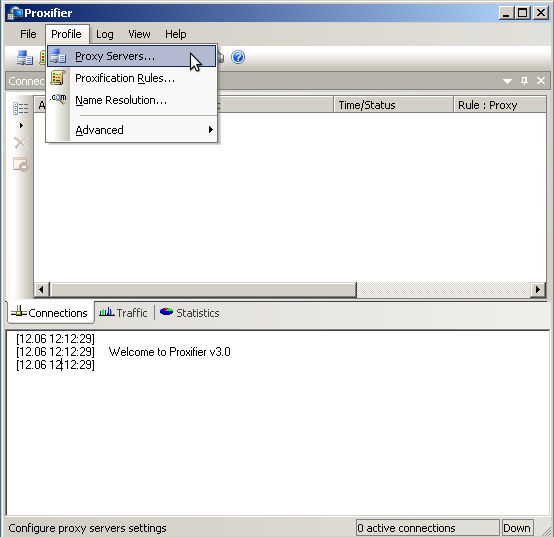554x537 pixels.
Task: Switch to the Connections tab
Action: click(x=51, y=313)
